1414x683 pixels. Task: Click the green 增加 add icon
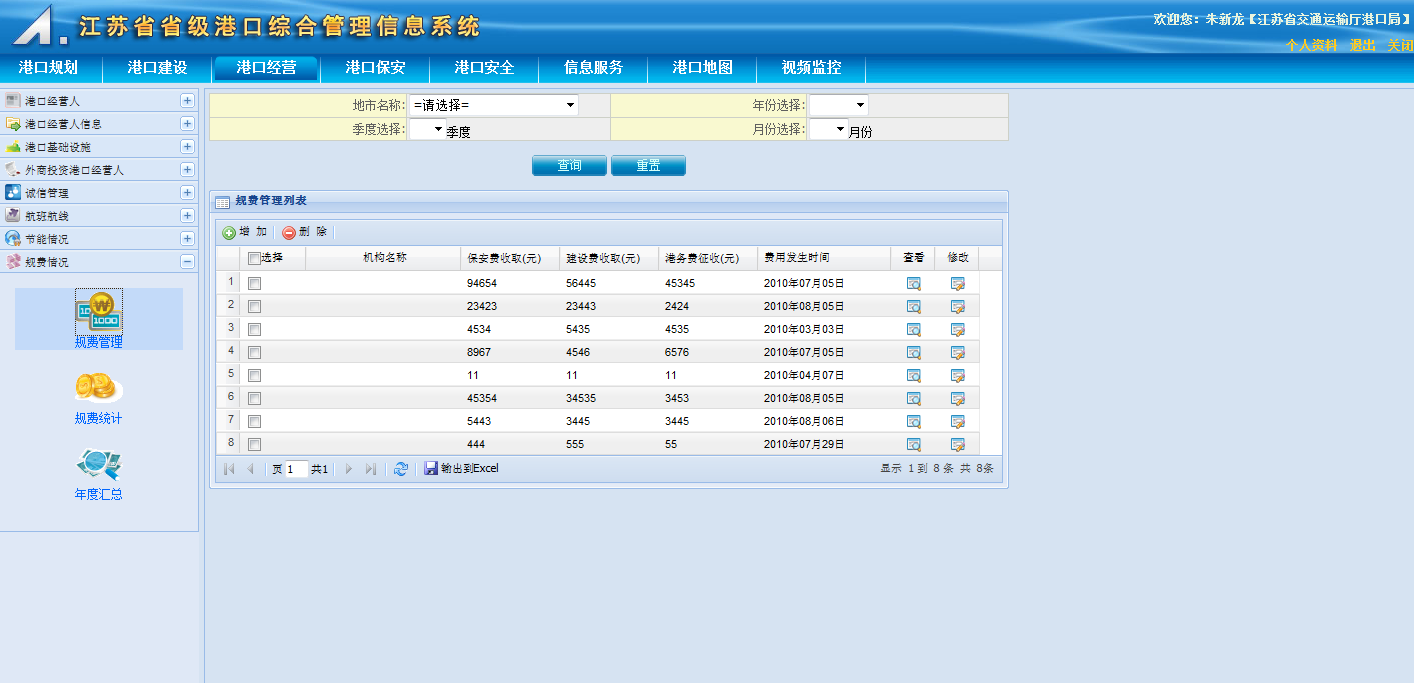point(229,232)
